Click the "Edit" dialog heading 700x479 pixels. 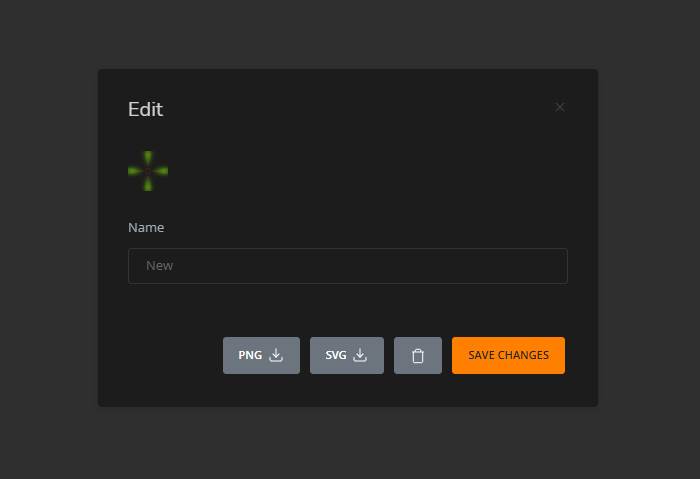click(145, 110)
